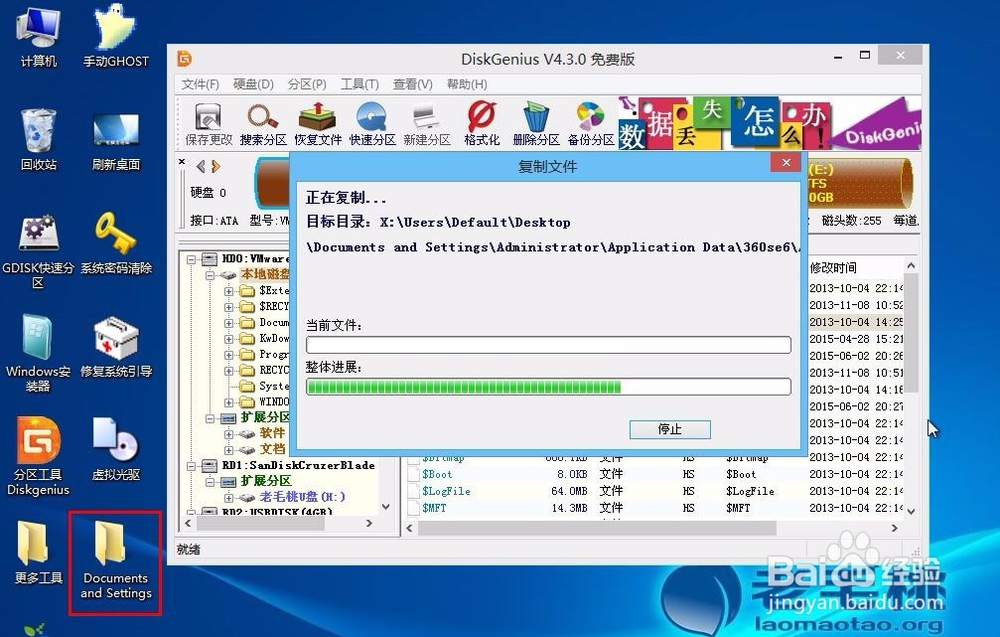
Task: Click 停止 button in copy dialog
Action: pyautogui.click(x=670, y=429)
